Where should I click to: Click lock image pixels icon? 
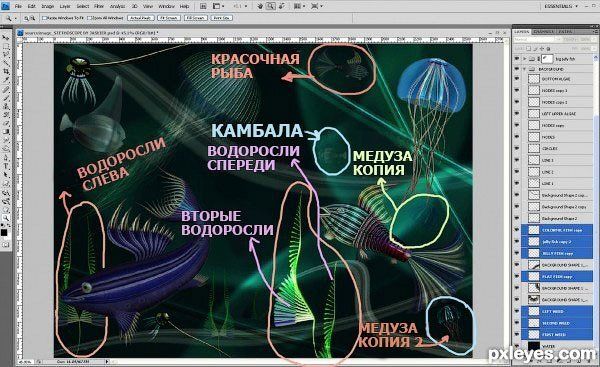535,49
